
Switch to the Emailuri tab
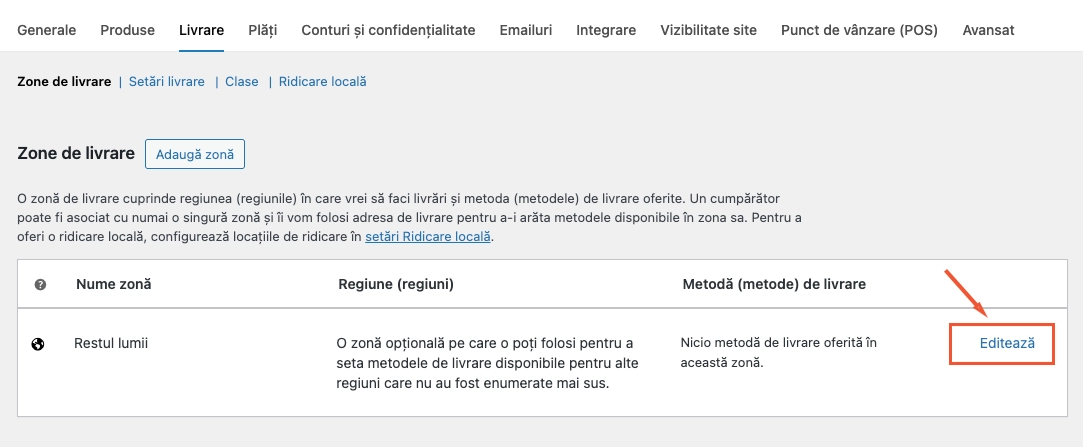(526, 30)
